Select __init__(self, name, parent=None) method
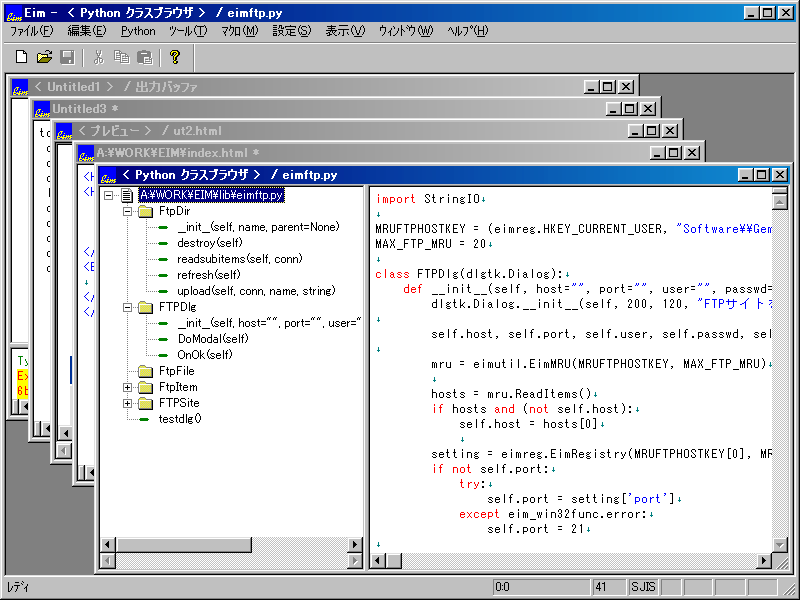800x600 pixels. pyautogui.click(x=258, y=227)
